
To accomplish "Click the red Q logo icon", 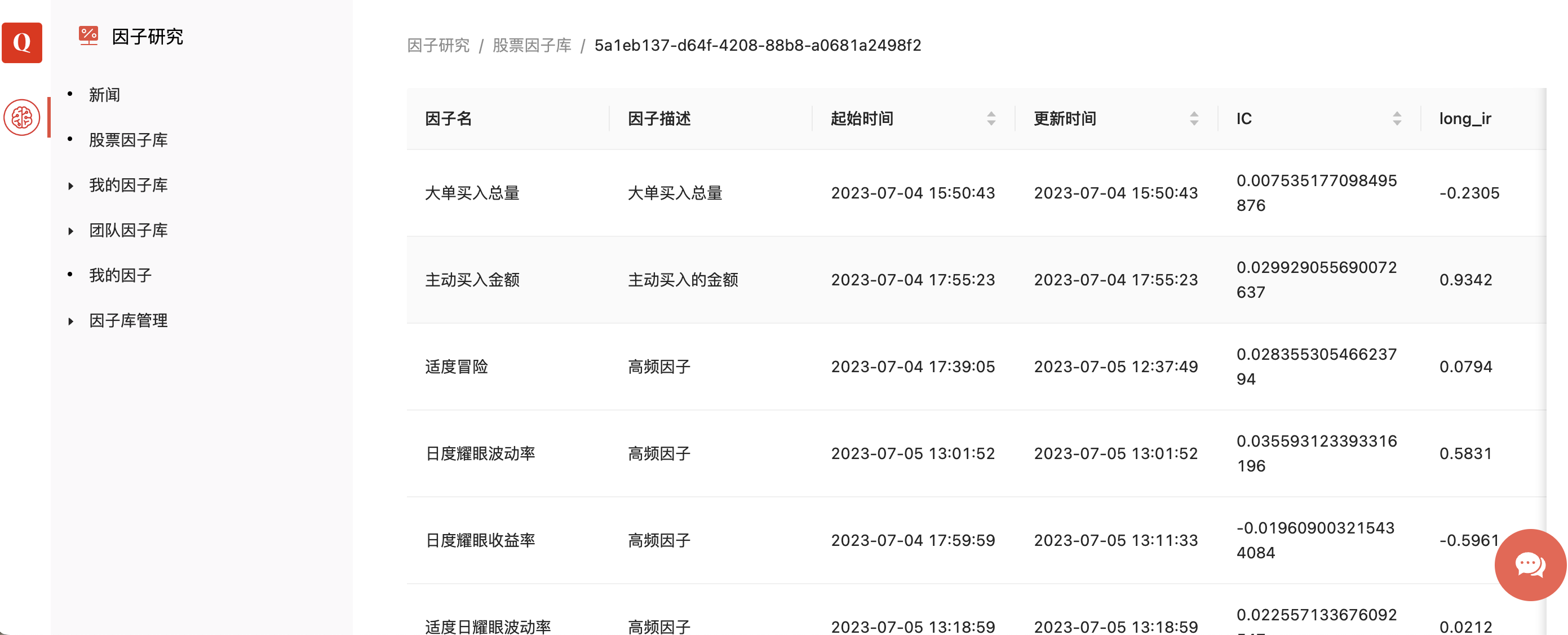I will click(x=22, y=43).
